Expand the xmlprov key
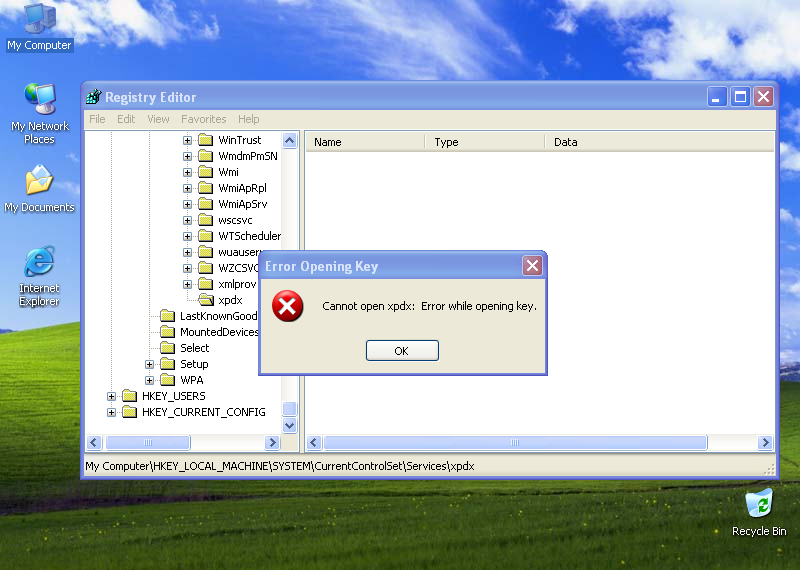This screenshot has width=800, height=570. coord(187,284)
